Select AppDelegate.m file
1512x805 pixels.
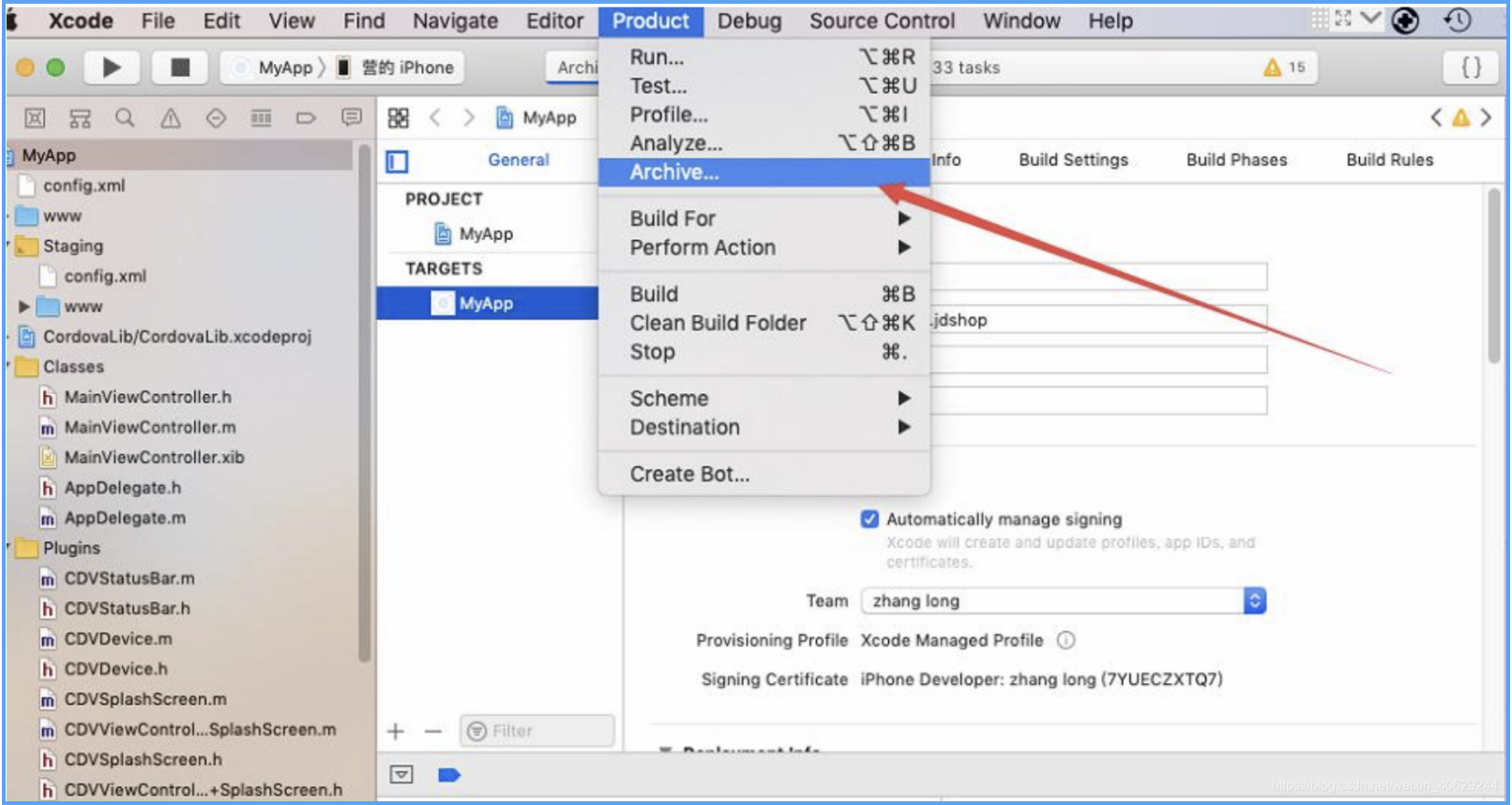point(124,518)
